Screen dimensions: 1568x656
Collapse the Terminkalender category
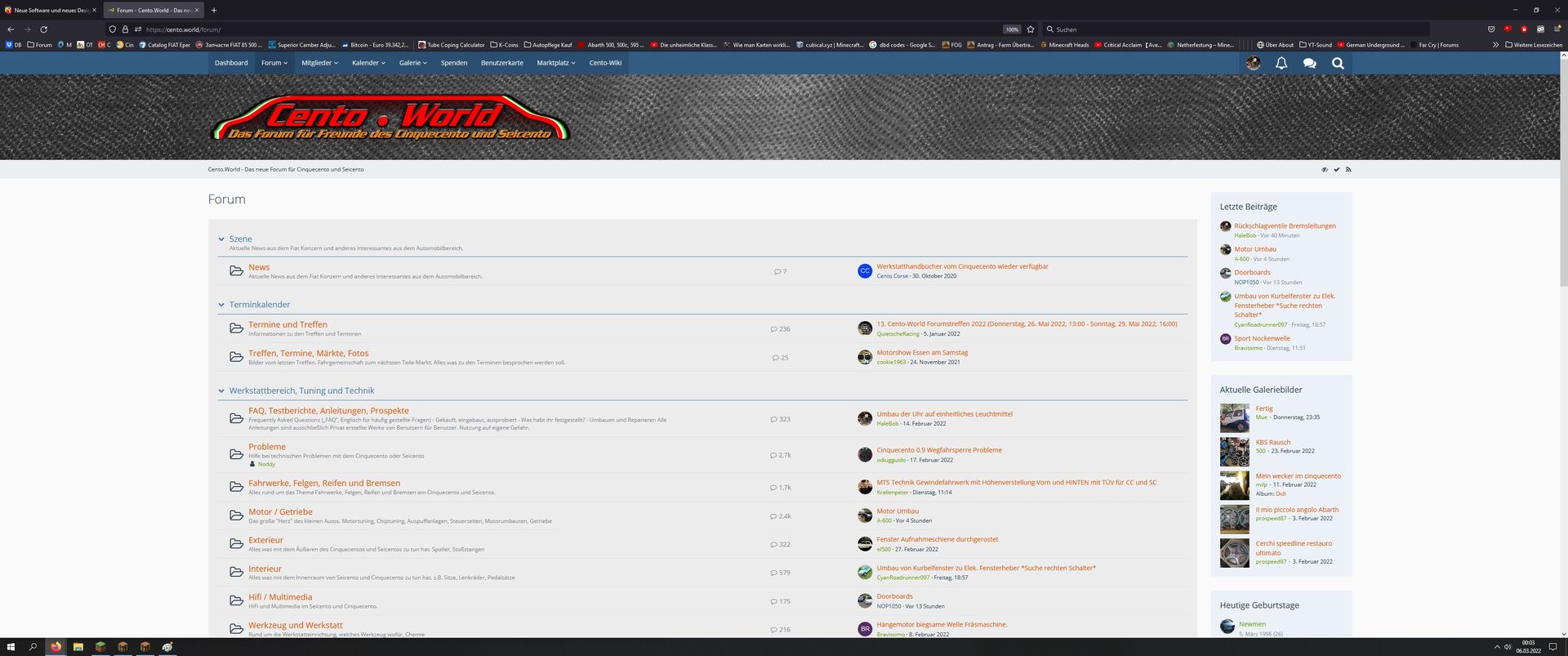(x=221, y=305)
